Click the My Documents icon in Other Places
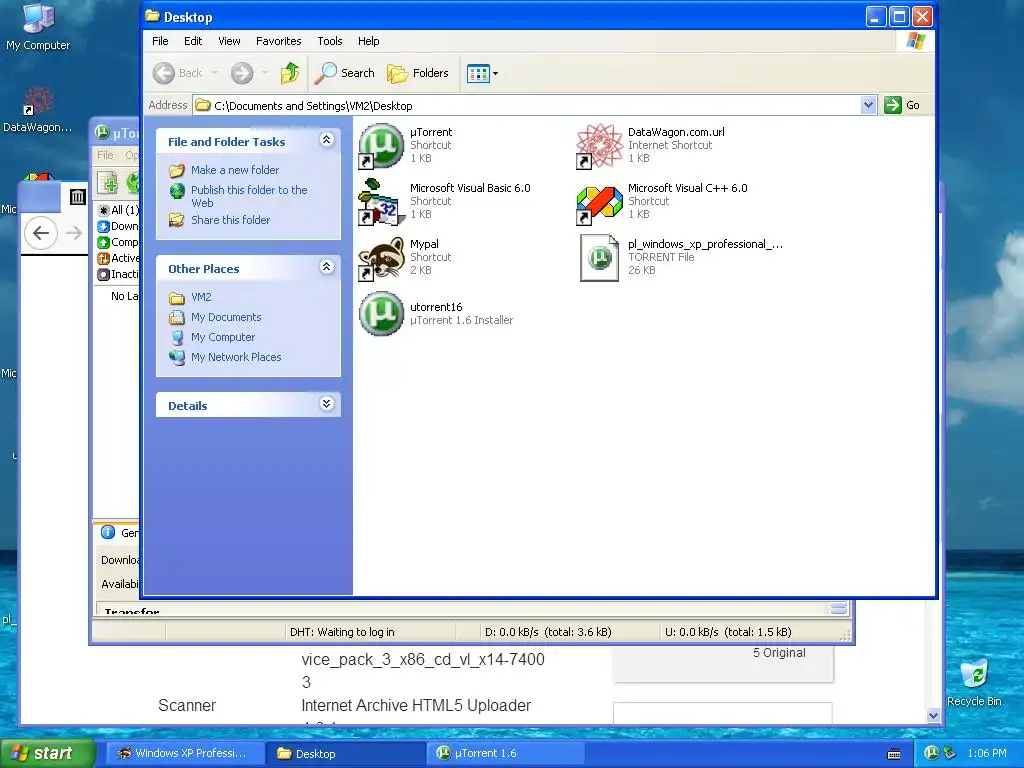 [x=177, y=317]
